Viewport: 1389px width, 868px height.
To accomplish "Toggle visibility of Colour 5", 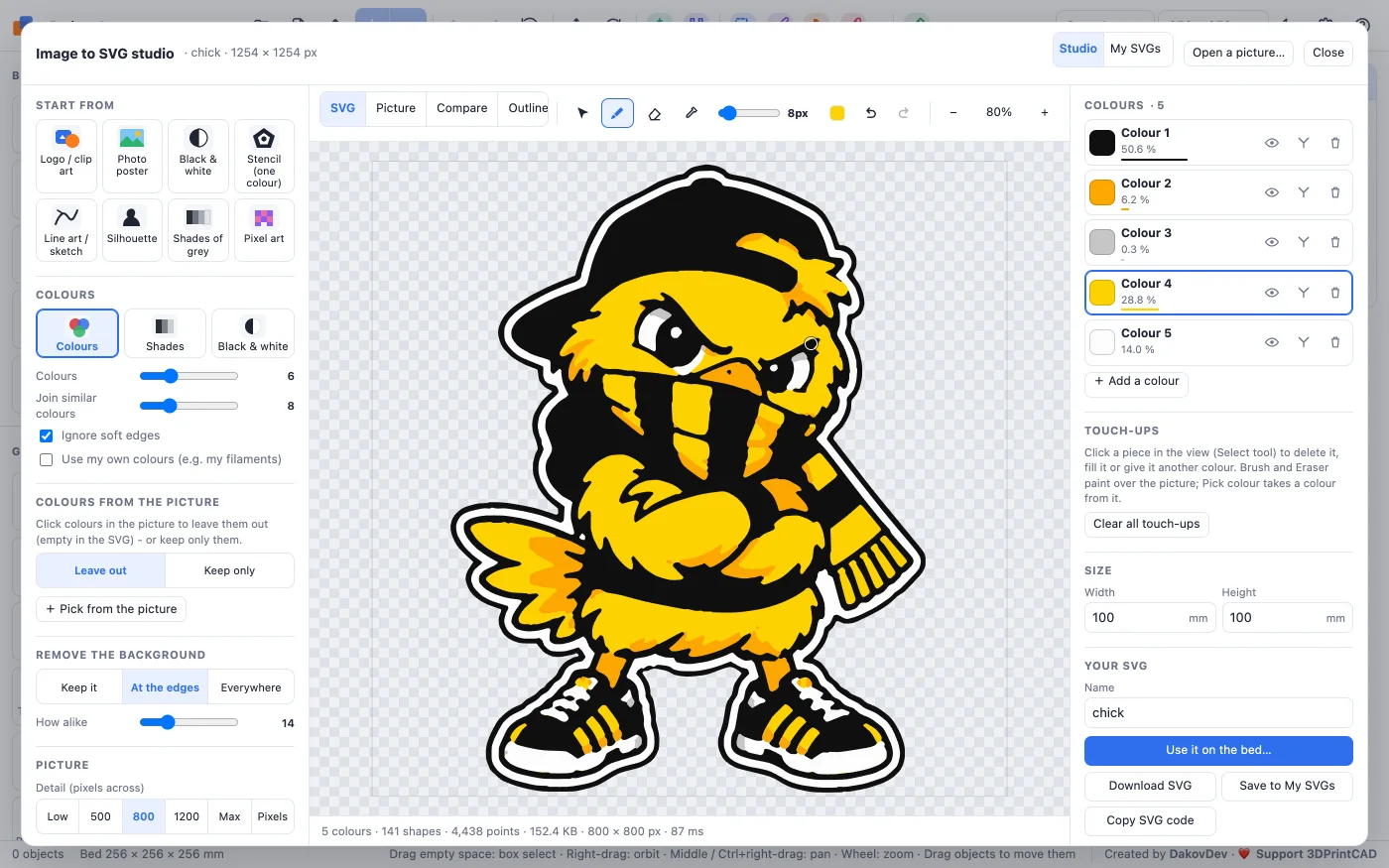I will pos(1272,342).
